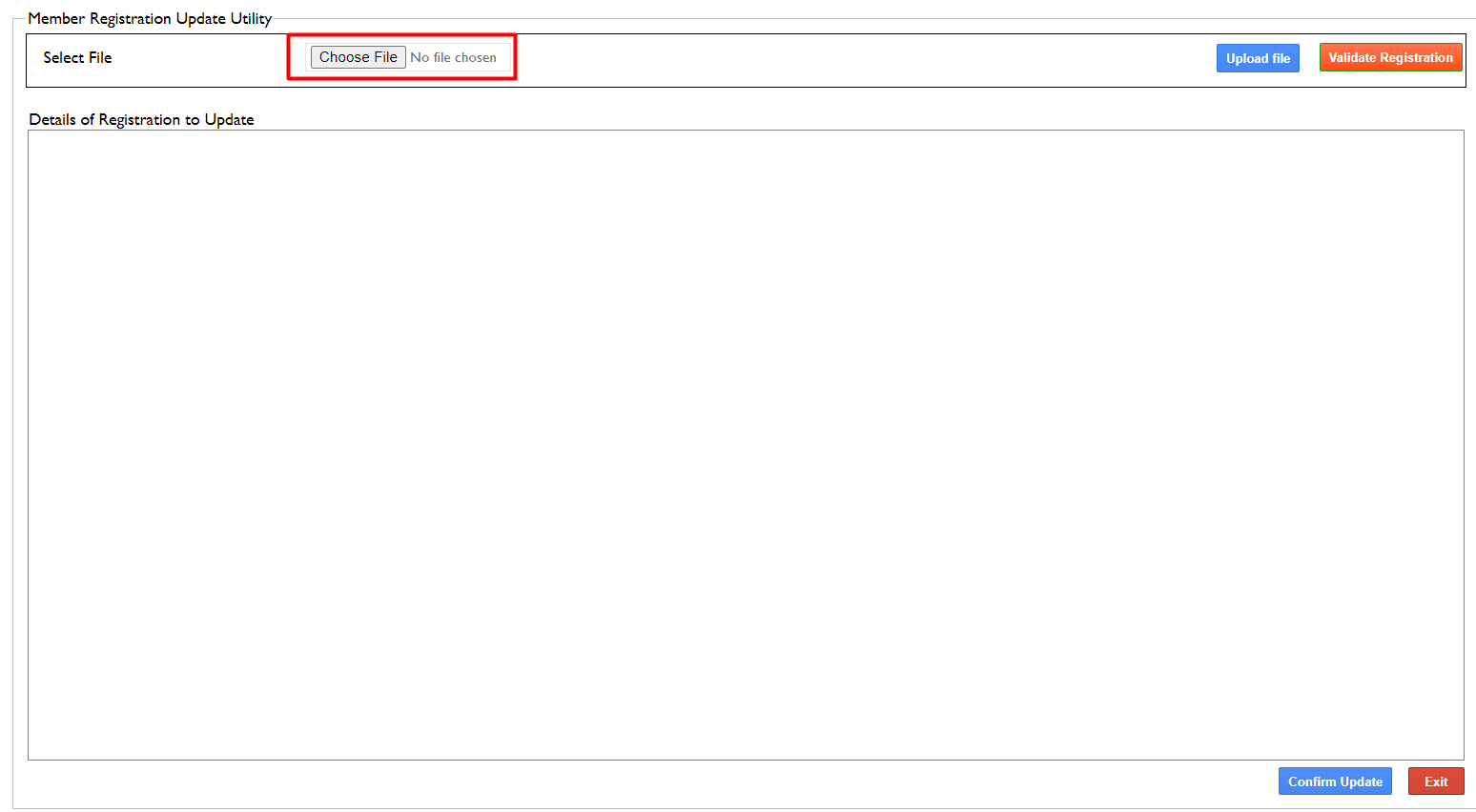The height and width of the screenshot is (812, 1476).
Task: Click the orange Validate Registration button
Action: (1390, 57)
